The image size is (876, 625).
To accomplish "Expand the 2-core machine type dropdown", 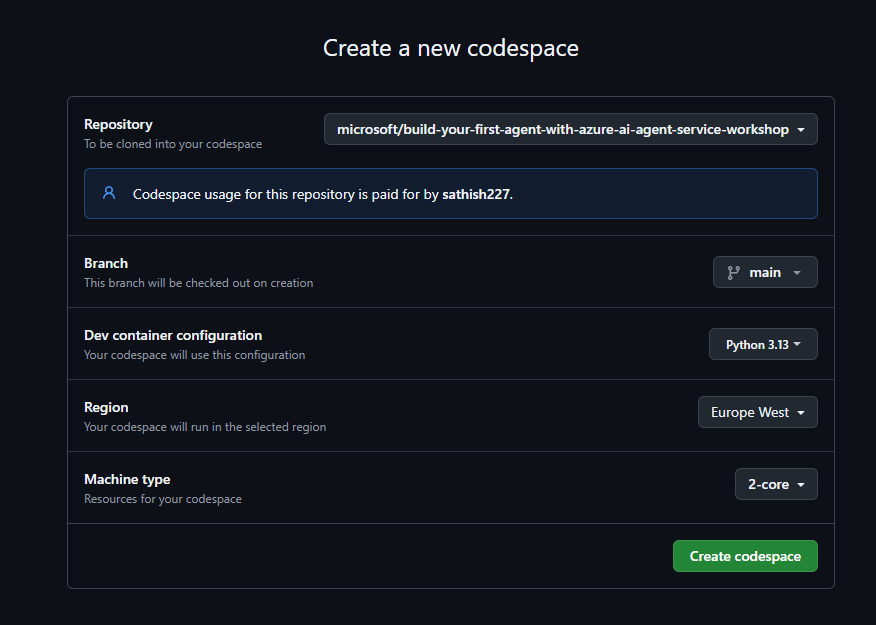I will coord(768,484).
